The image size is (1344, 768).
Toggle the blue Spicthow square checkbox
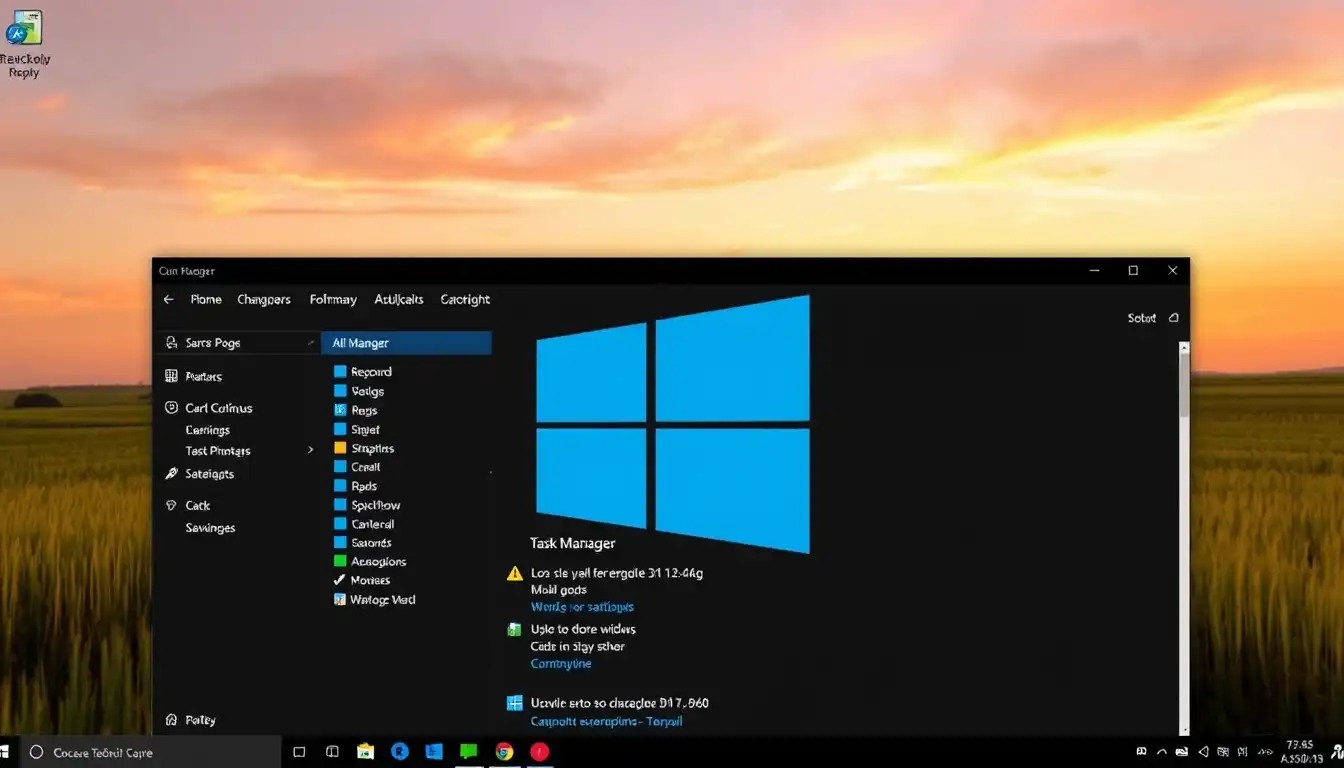pyautogui.click(x=340, y=505)
